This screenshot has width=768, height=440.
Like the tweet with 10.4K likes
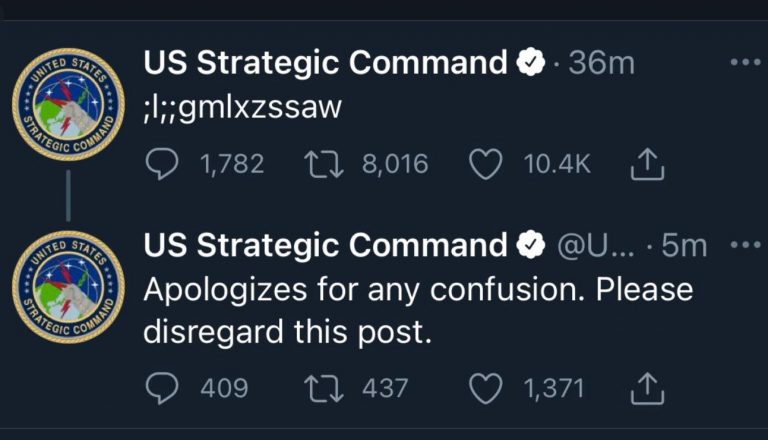pos(485,164)
